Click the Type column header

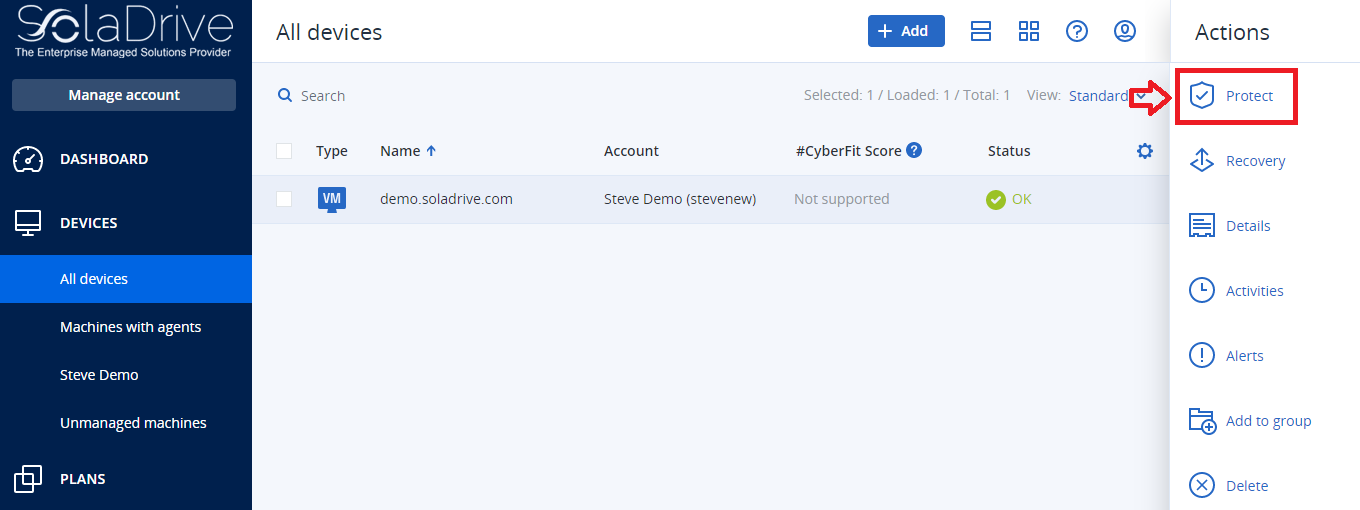tap(332, 151)
